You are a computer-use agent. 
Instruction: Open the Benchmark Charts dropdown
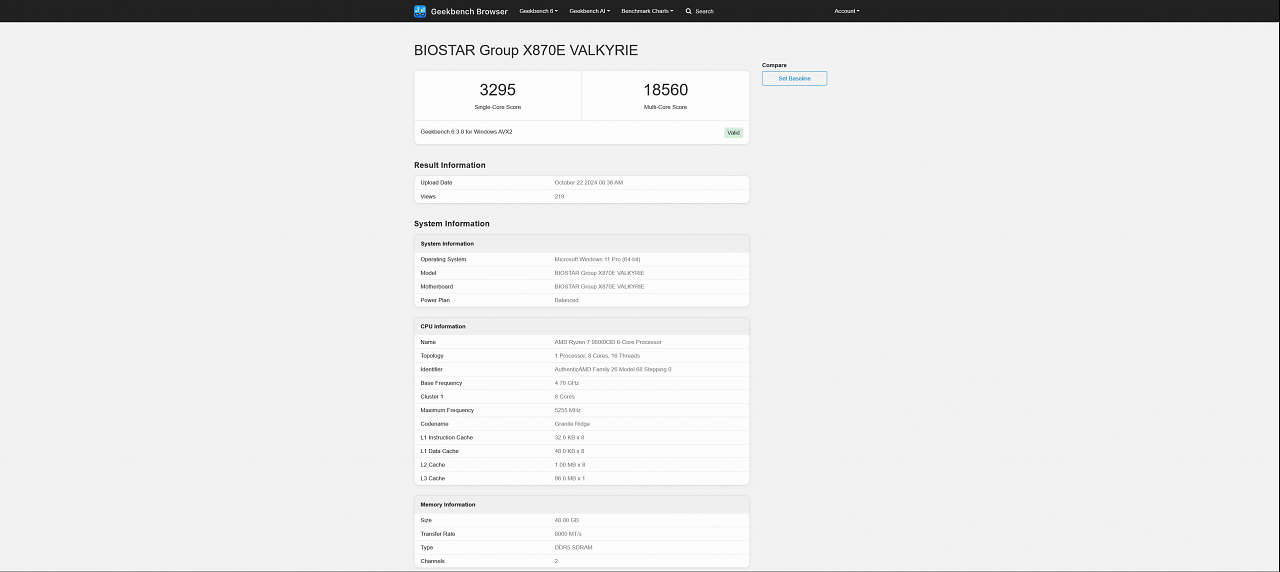(x=647, y=11)
